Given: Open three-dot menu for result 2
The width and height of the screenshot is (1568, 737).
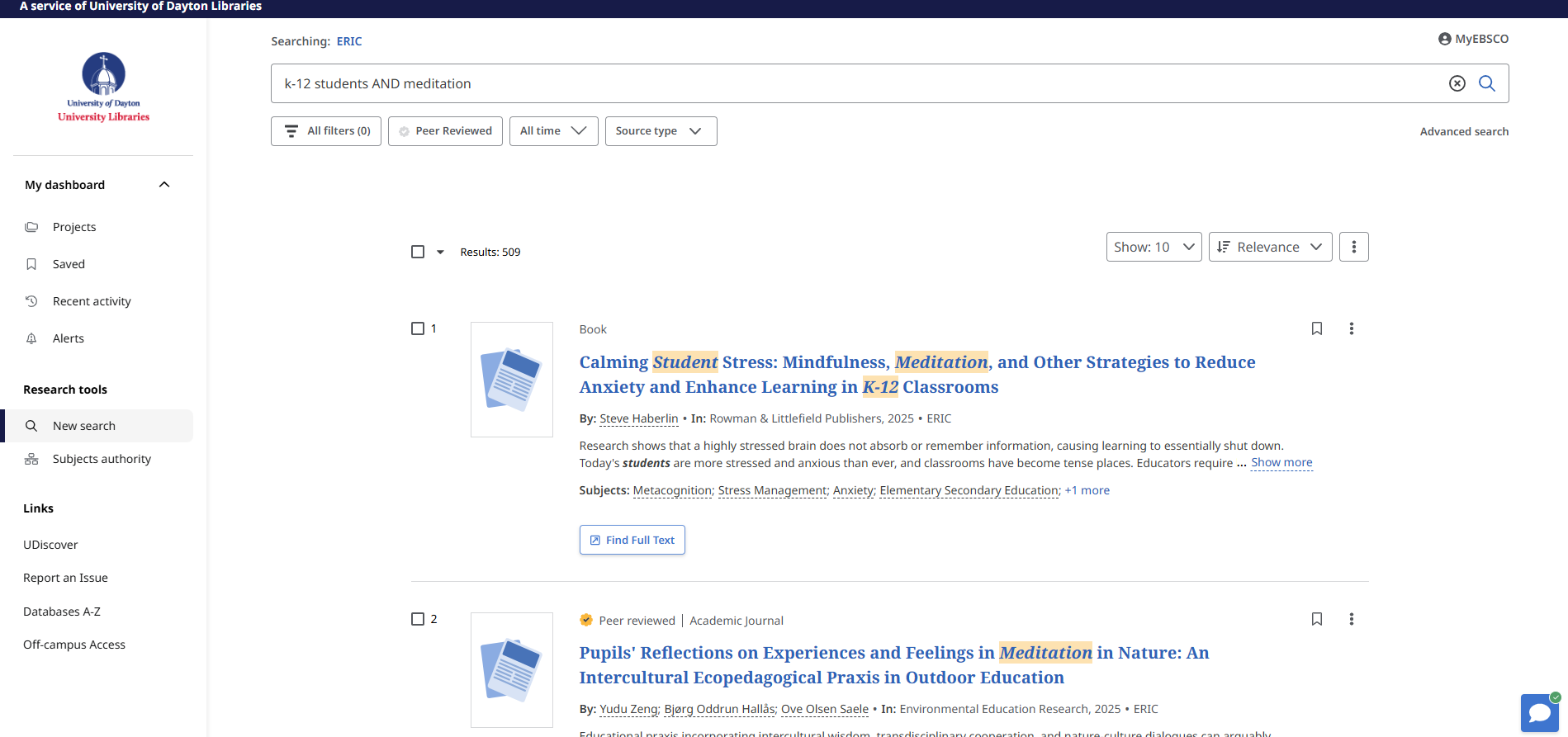Looking at the screenshot, I should [1352, 619].
